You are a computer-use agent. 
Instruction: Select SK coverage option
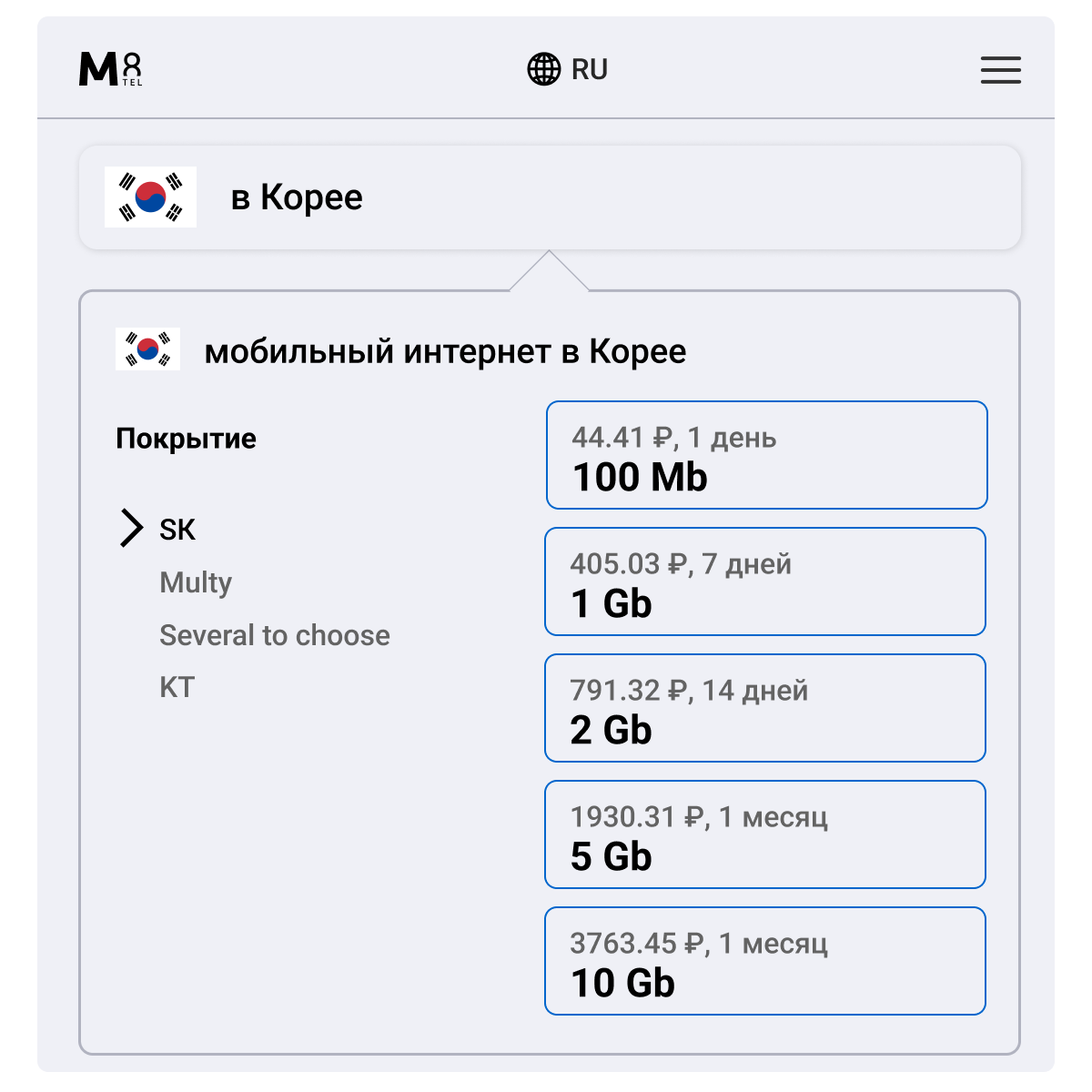coord(177,530)
